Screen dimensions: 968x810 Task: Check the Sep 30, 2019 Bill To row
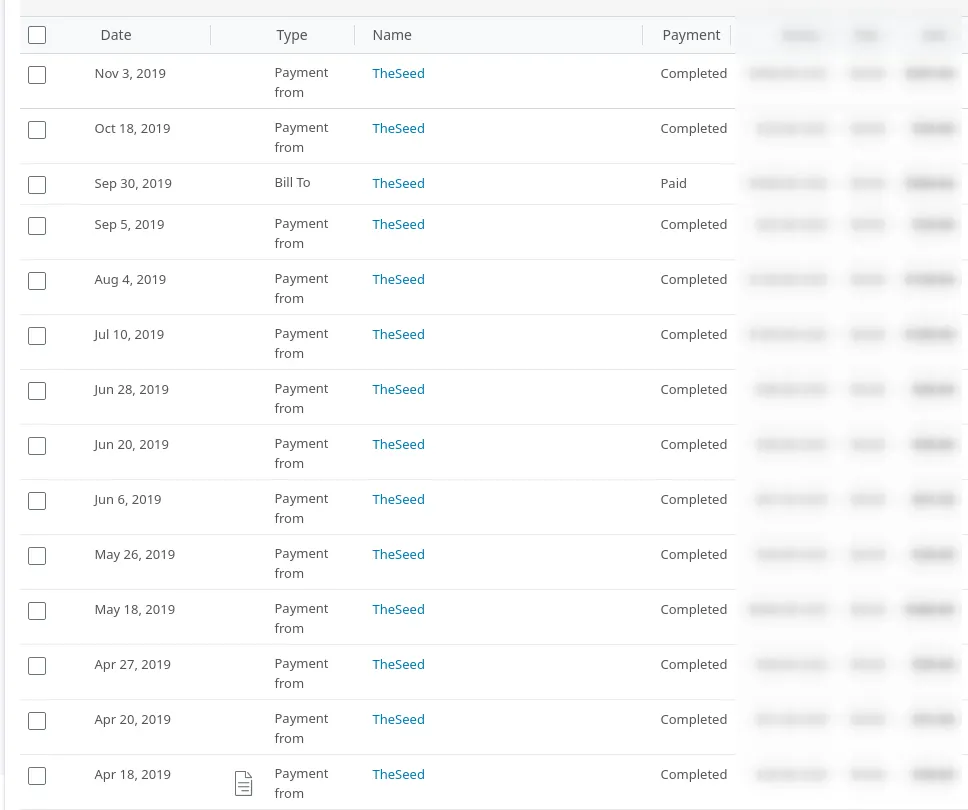coord(37,185)
